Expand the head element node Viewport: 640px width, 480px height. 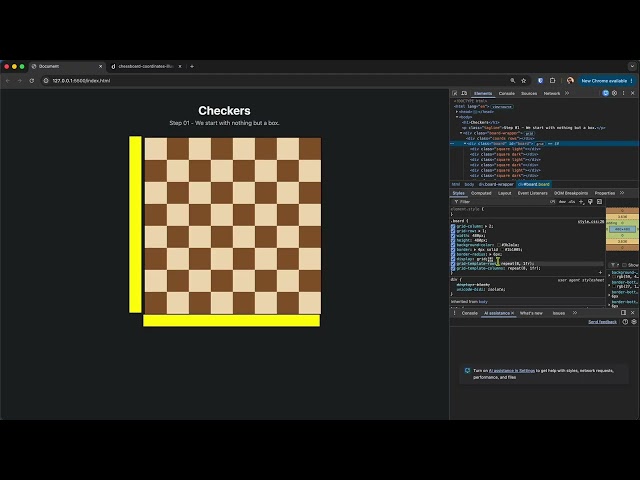[457, 112]
